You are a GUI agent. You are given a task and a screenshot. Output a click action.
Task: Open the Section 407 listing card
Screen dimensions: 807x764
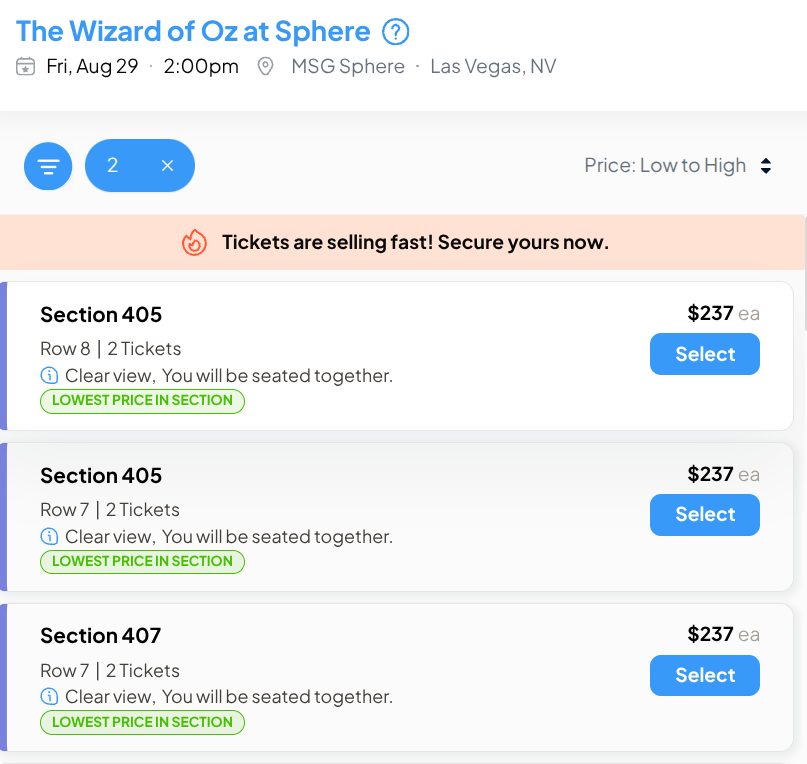tap(396, 677)
